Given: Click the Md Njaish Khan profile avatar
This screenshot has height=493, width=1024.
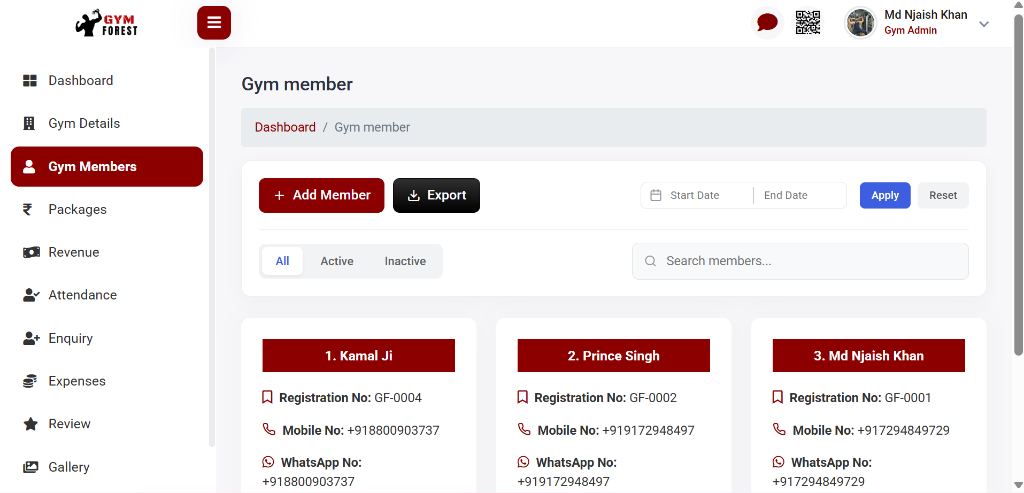Looking at the screenshot, I should point(860,24).
